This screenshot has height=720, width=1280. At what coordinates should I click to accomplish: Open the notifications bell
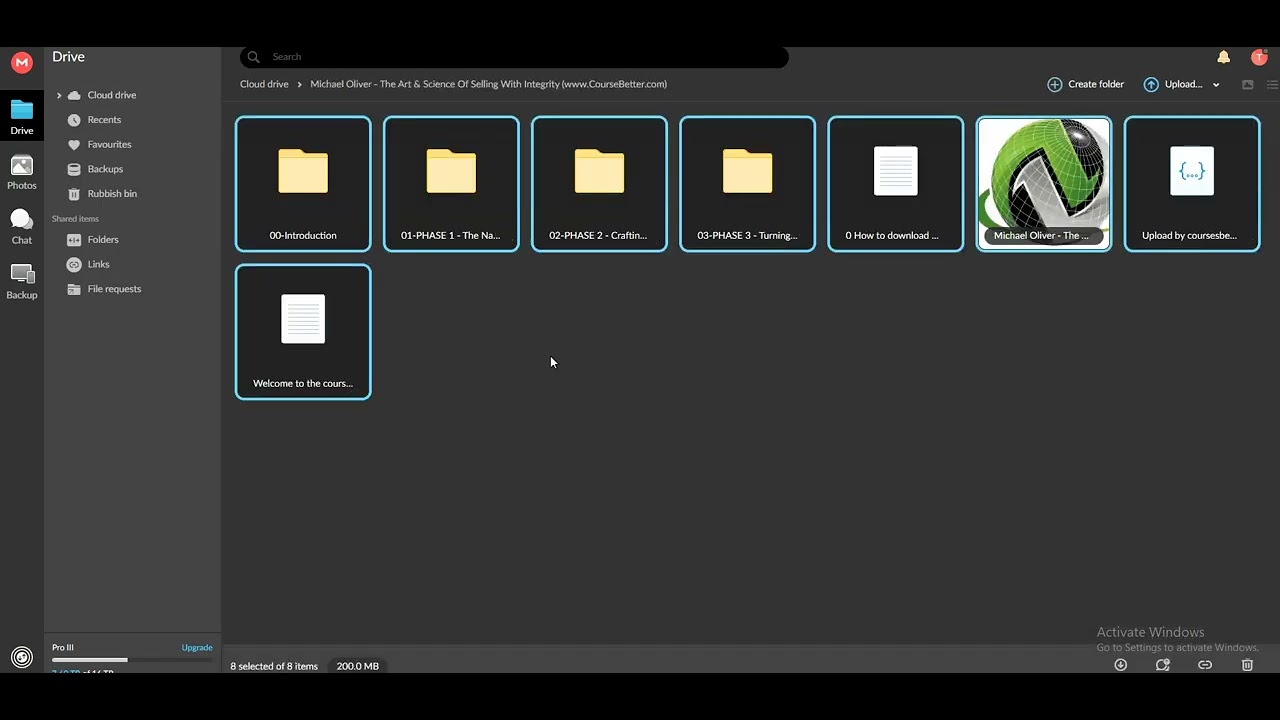pos(1223,57)
